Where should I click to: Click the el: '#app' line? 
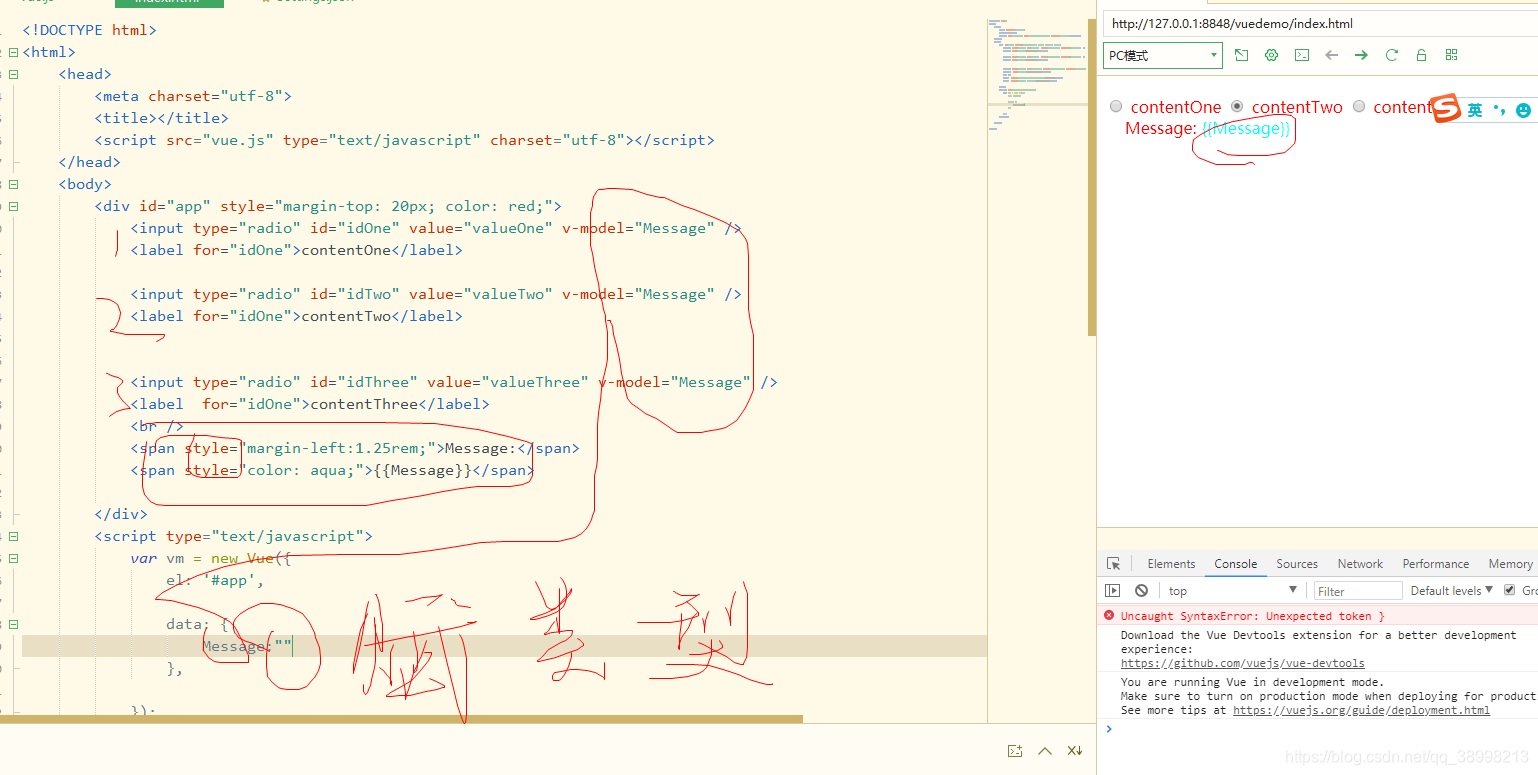click(x=215, y=580)
